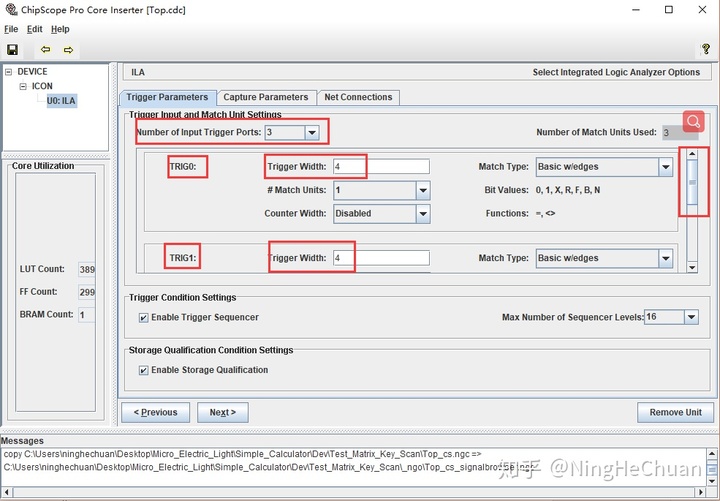Open TRIG0 Counter Width dropdown

click(x=423, y=214)
